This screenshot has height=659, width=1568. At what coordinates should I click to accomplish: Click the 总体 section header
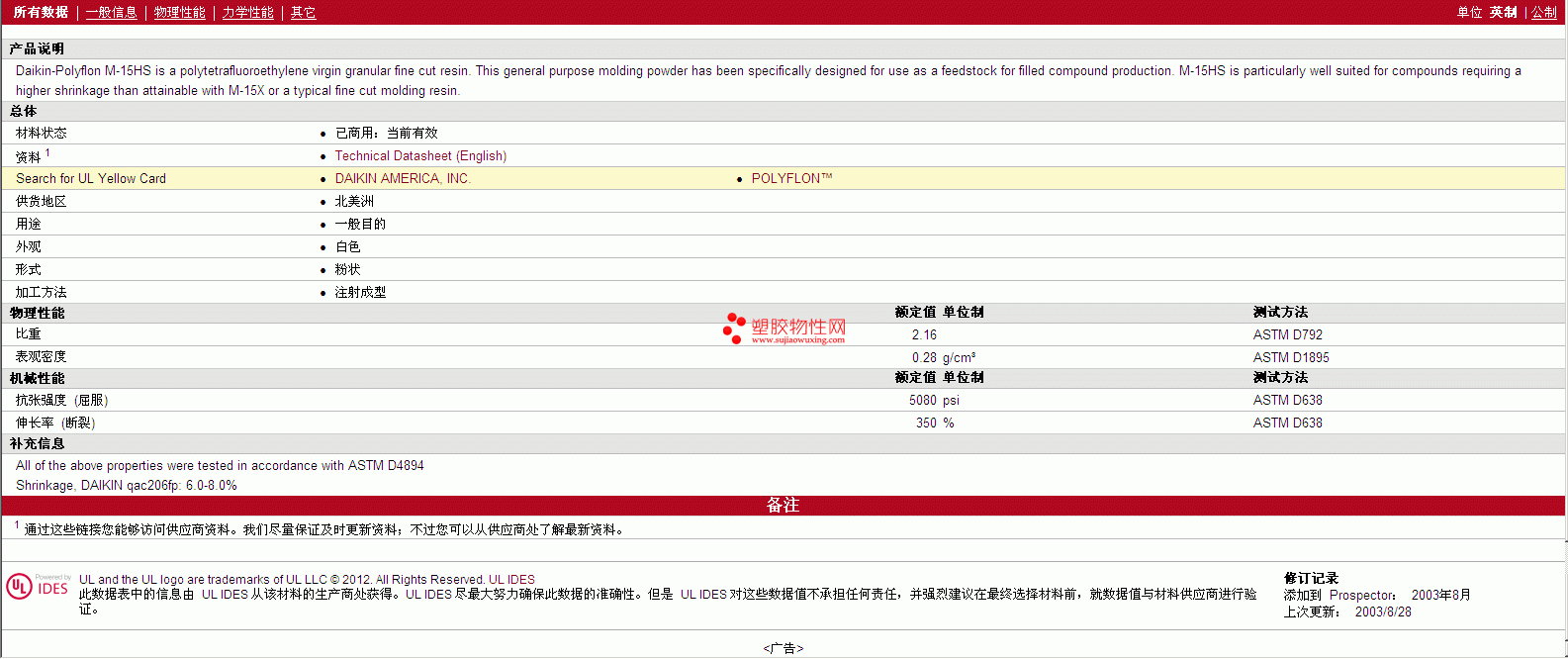click(x=24, y=111)
